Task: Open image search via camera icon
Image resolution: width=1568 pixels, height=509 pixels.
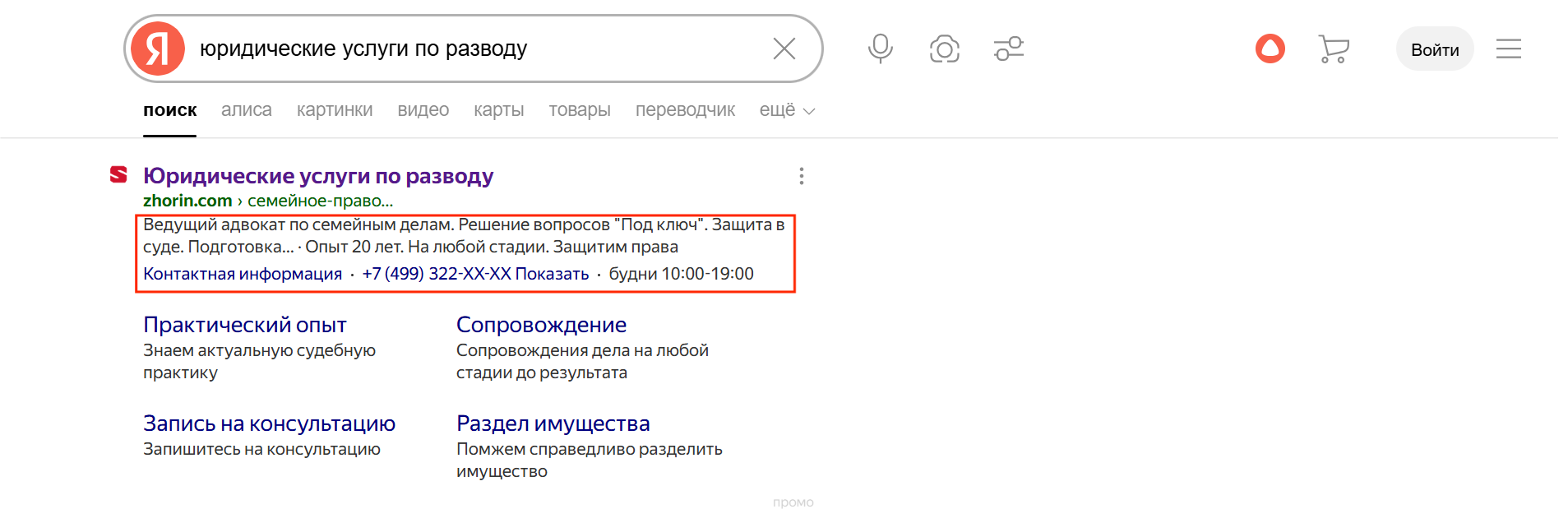Action: pos(944,49)
